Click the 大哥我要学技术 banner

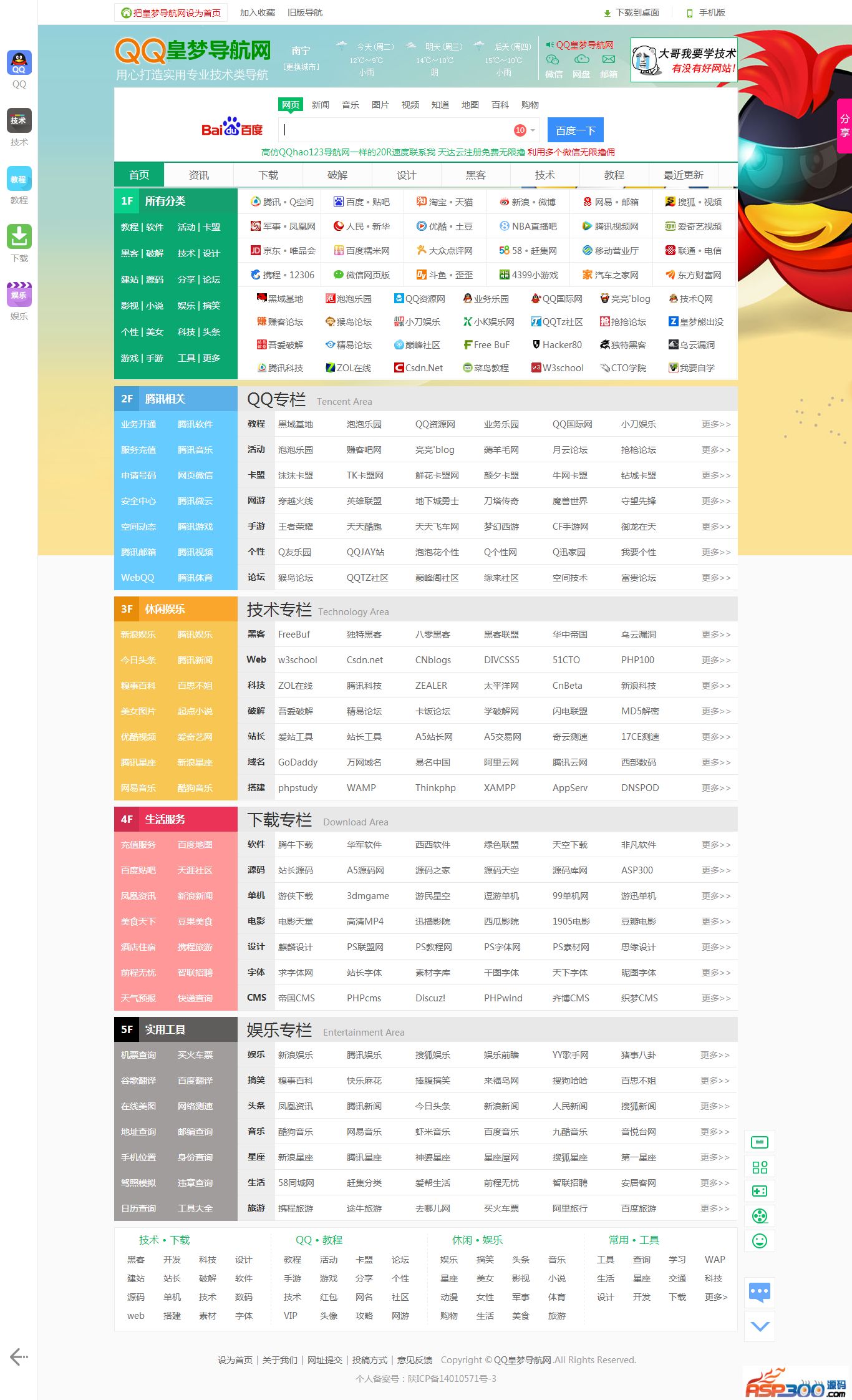coord(684,60)
